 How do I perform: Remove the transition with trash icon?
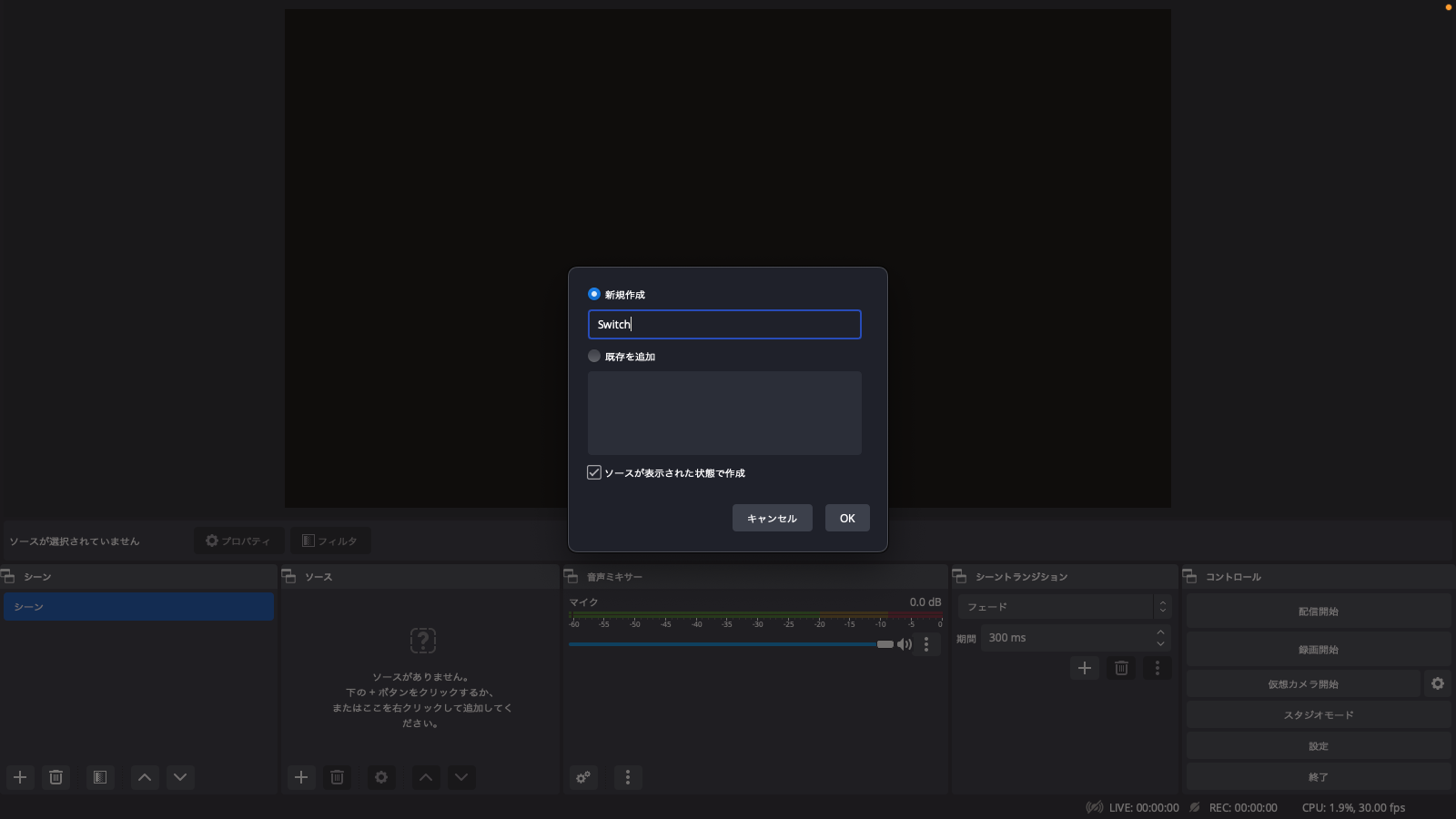(1121, 668)
